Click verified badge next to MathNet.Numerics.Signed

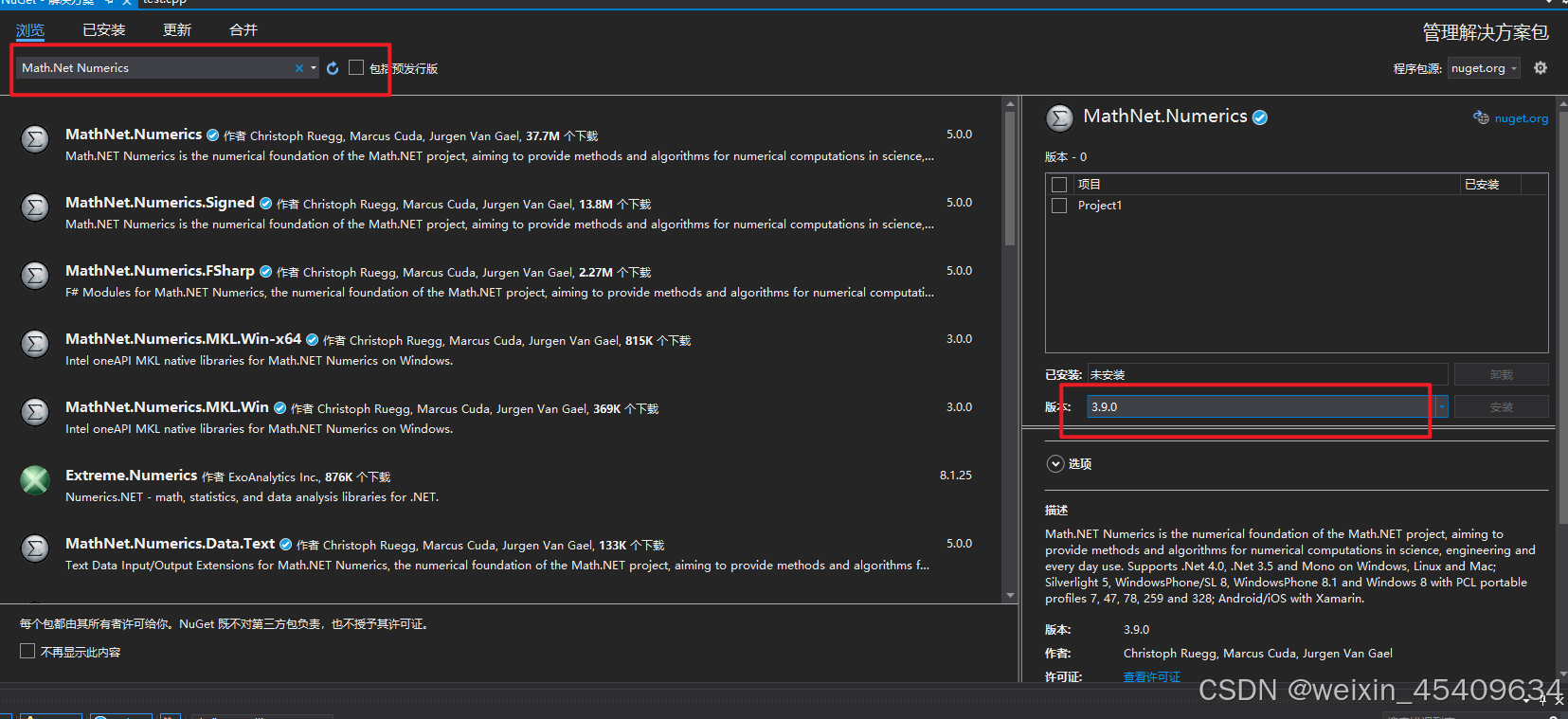pyautogui.click(x=266, y=204)
